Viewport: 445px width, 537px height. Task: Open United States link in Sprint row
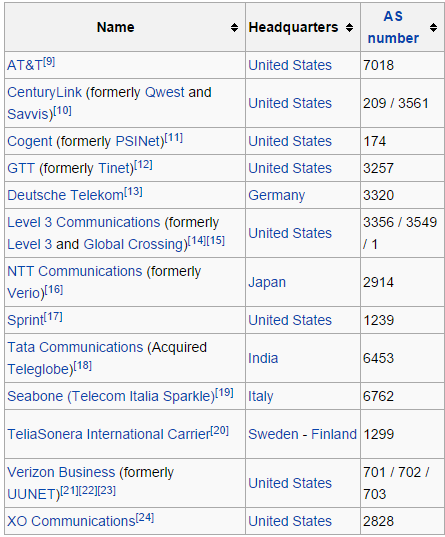[x=290, y=320]
